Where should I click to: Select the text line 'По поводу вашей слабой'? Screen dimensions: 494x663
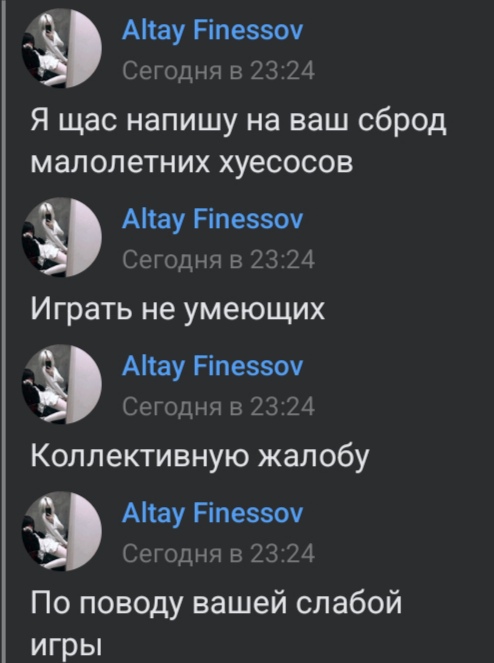pyautogui.click(x=216, y=604)
